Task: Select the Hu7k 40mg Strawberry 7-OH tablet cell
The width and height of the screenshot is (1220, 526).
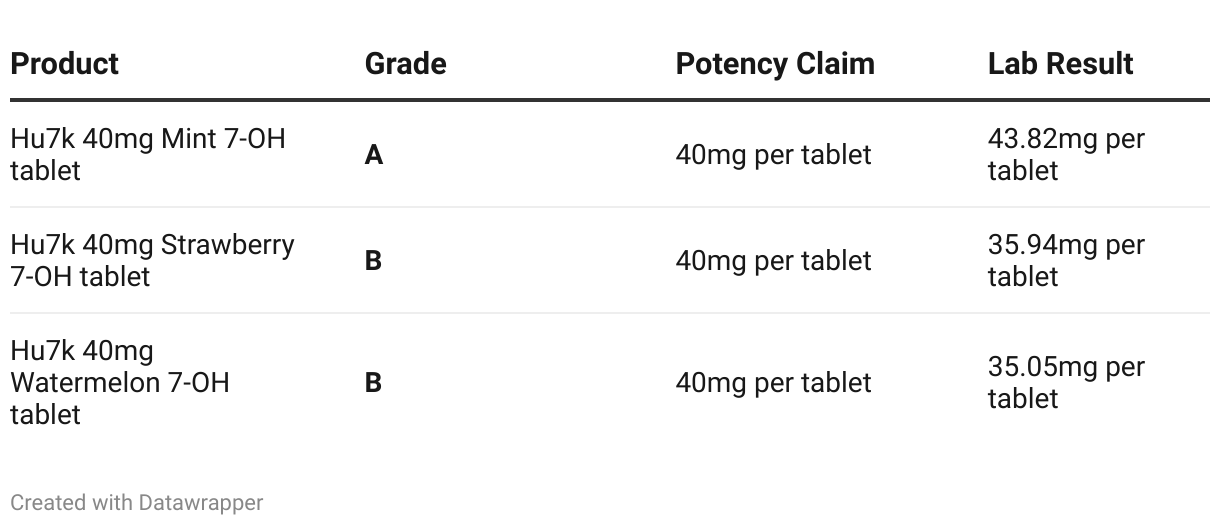Action: coord(152,260)
